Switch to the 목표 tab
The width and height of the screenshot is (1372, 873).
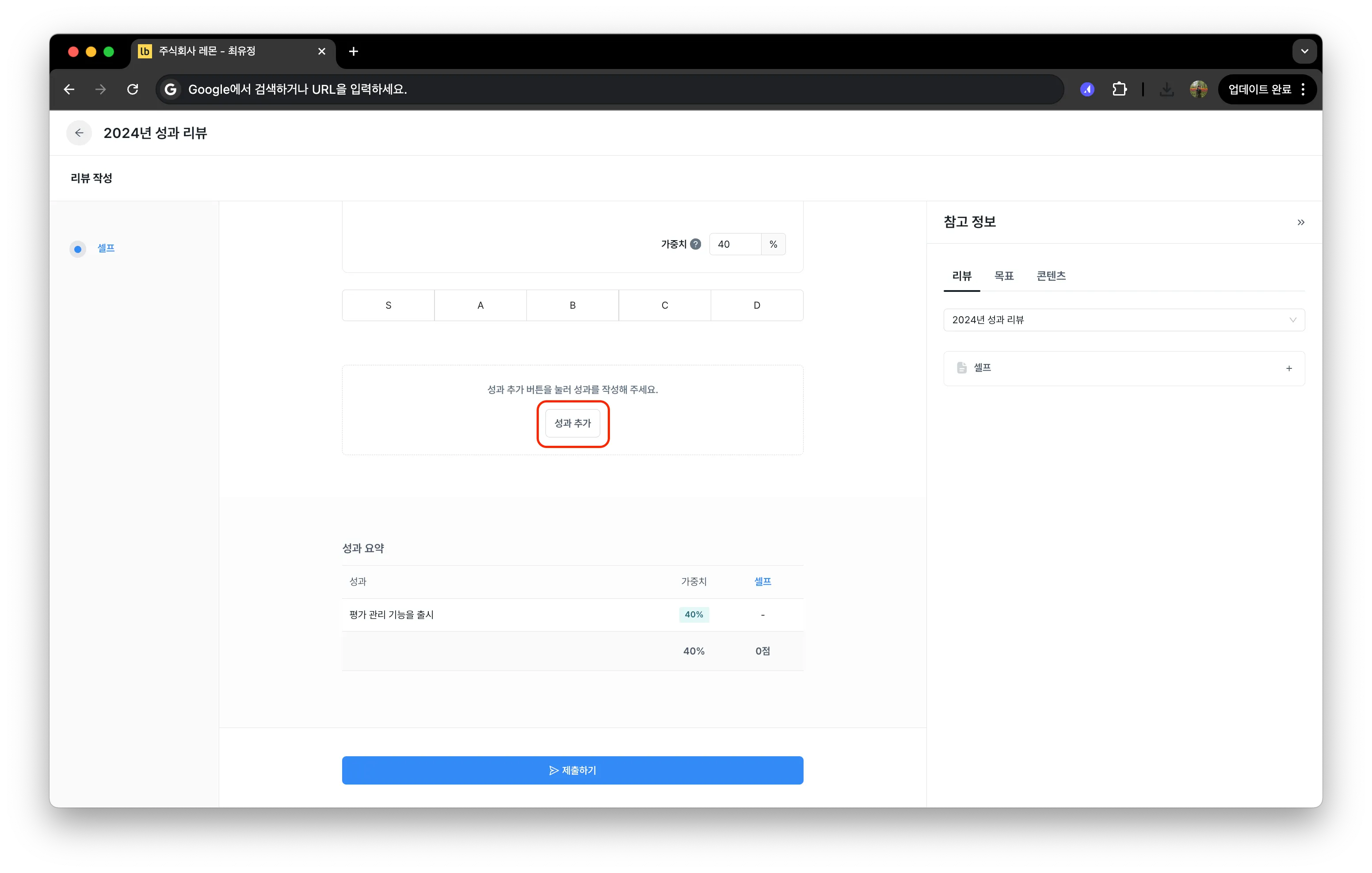pos(1004,276)
